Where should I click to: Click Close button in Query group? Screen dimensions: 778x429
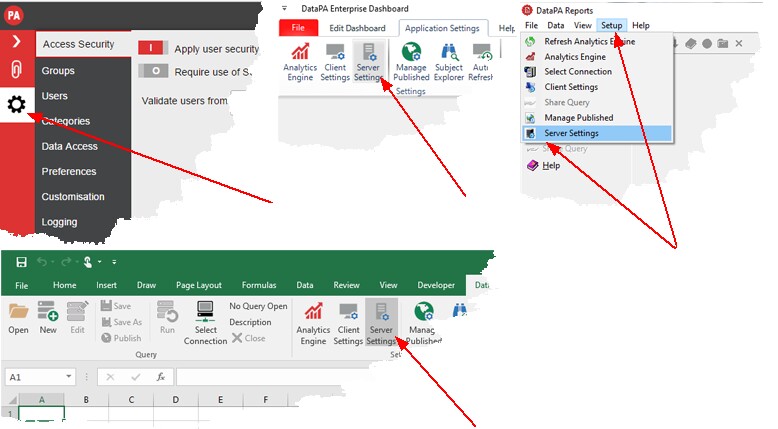tap(249, 338)
